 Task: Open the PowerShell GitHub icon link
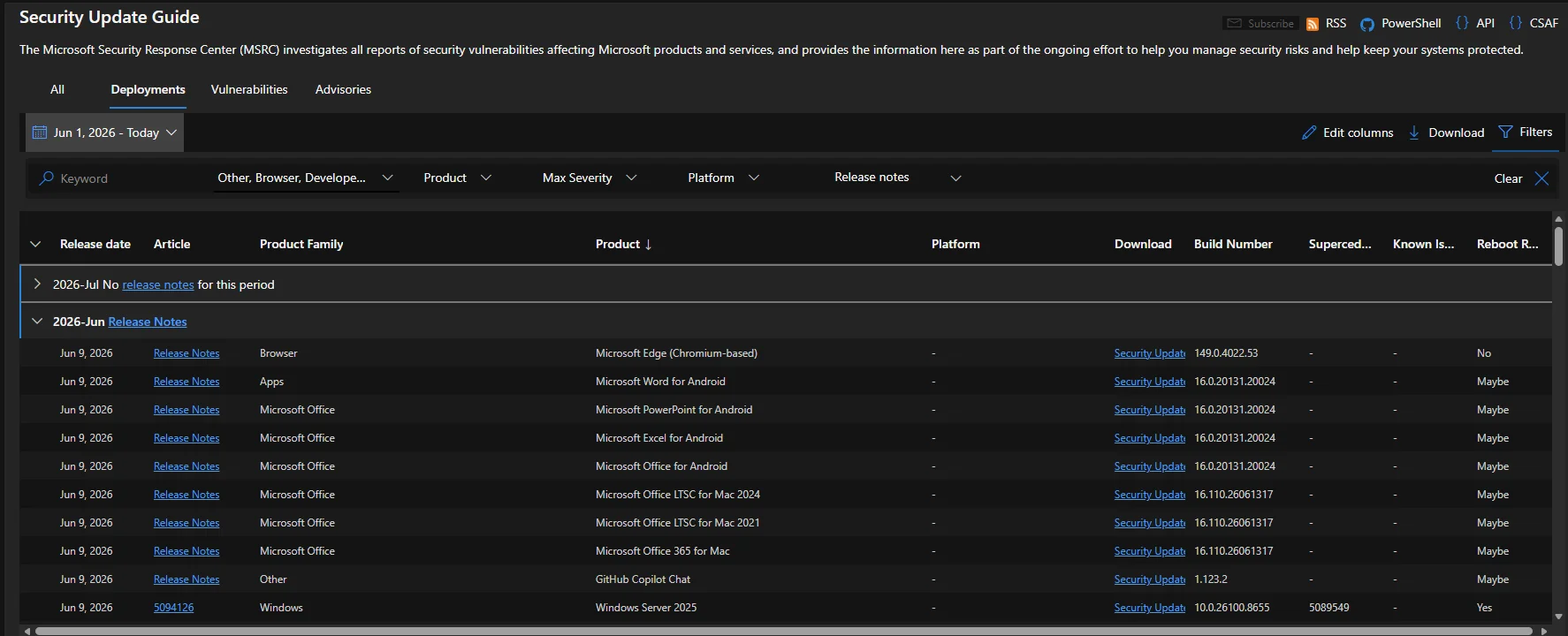click(1367, 24)
